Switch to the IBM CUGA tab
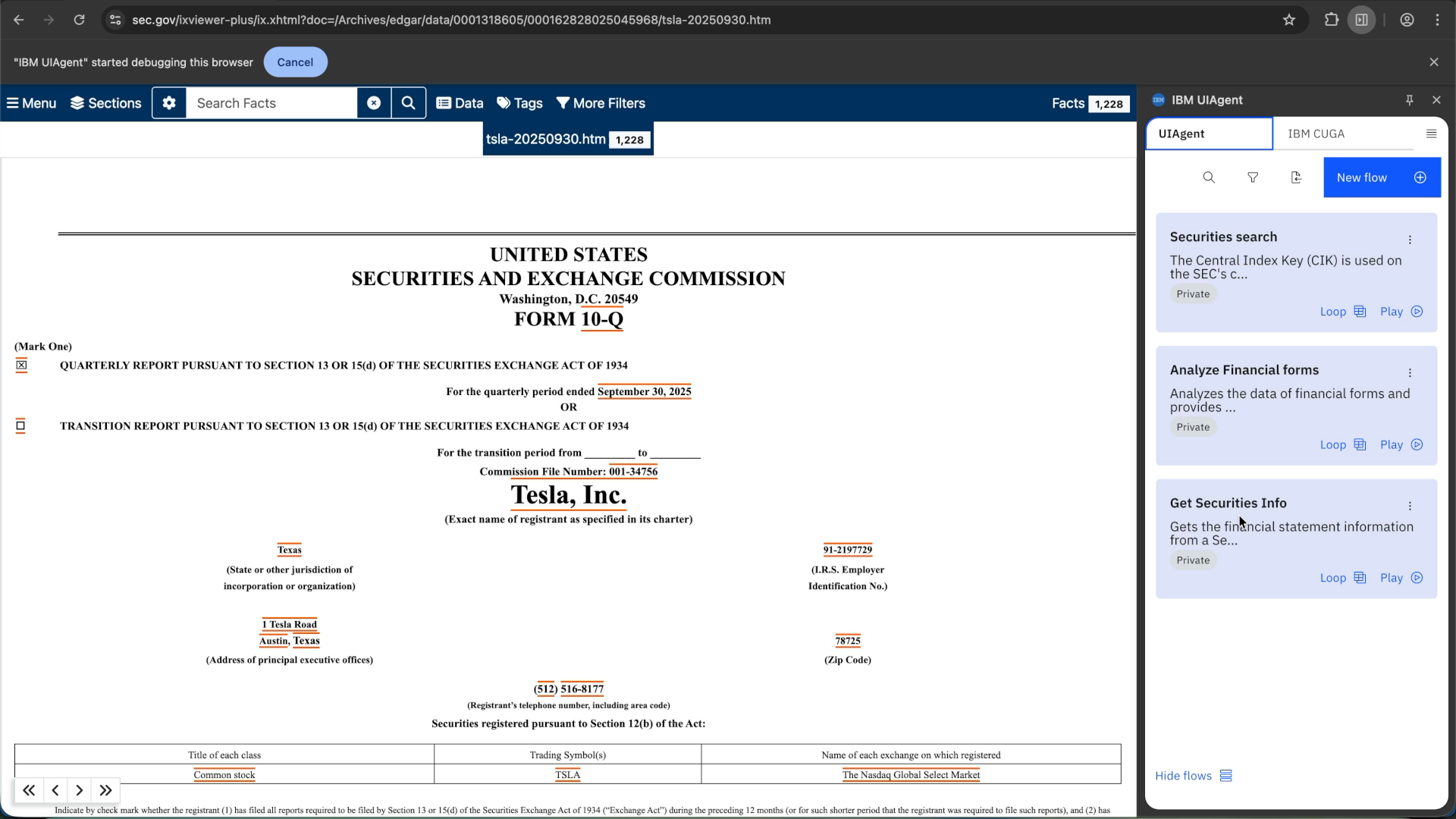The height and width of the screenshot is (819, 1456). (x=1316, y=133)
